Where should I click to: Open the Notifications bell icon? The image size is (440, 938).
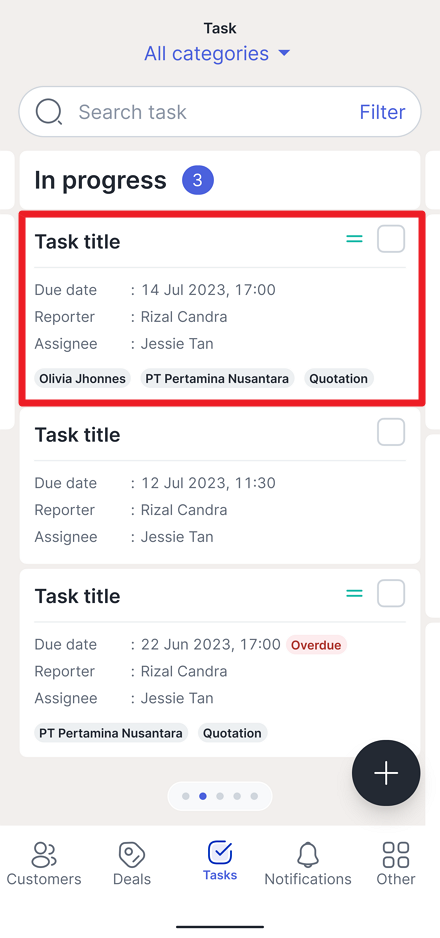tap(308, 855)
